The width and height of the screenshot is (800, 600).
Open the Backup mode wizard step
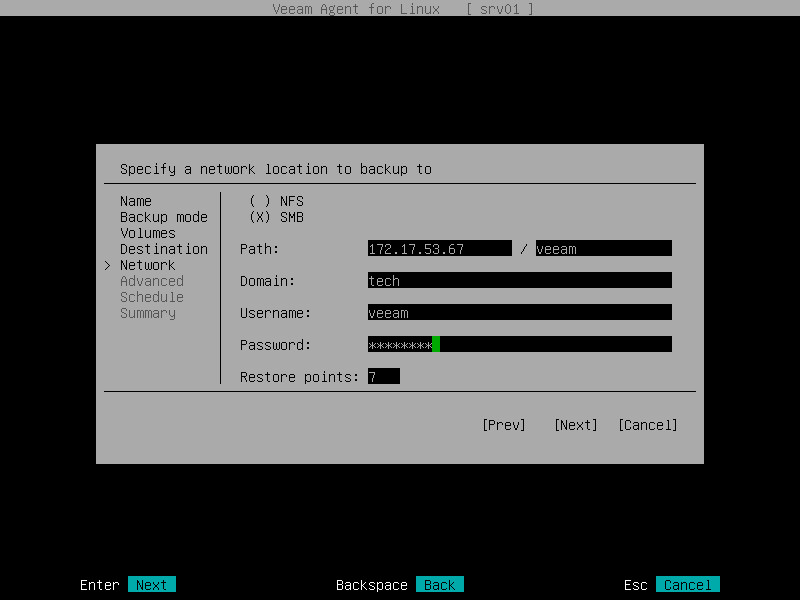(x=164, y=217)
